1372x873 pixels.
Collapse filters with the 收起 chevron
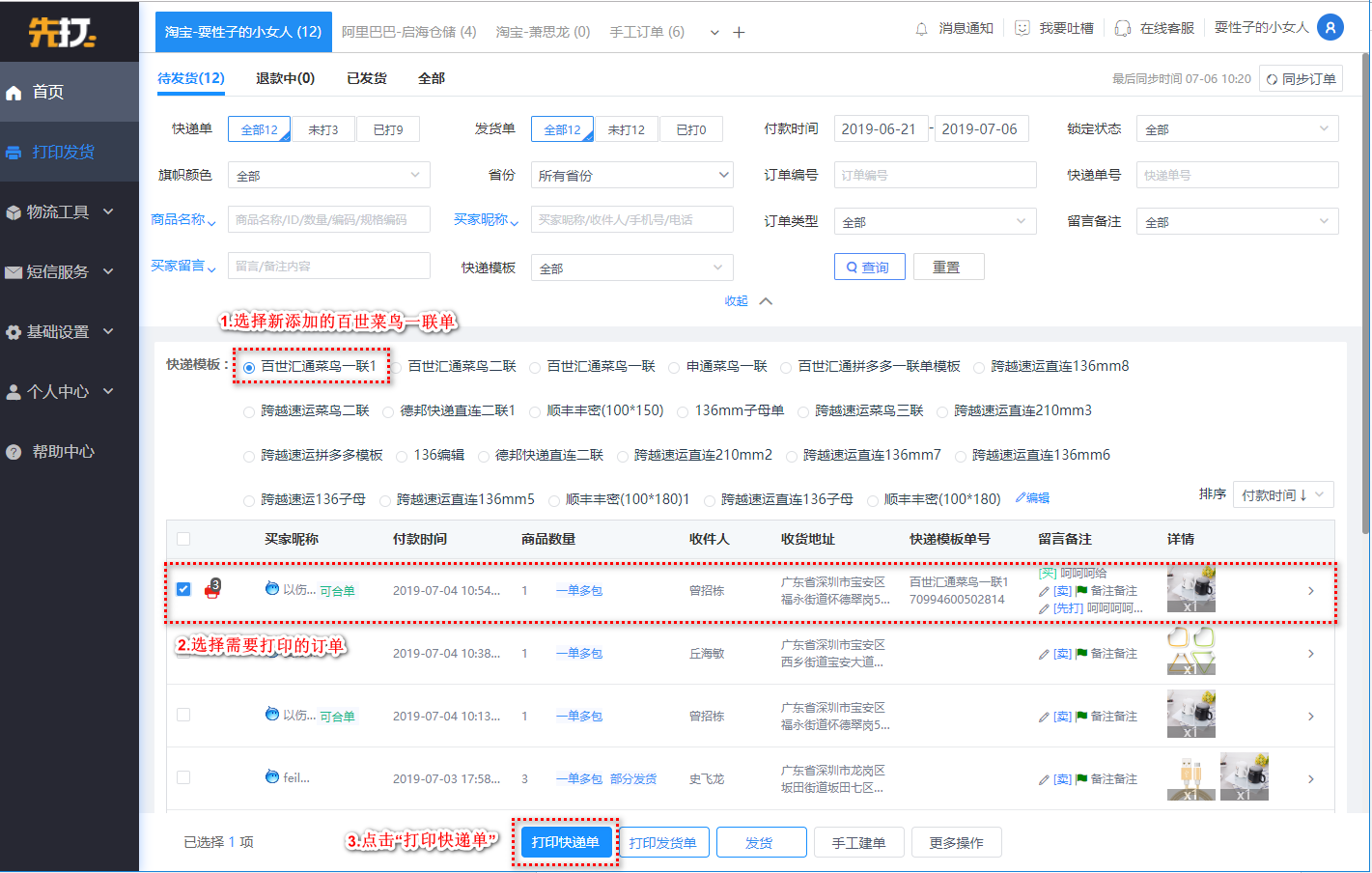pos(766,301)
